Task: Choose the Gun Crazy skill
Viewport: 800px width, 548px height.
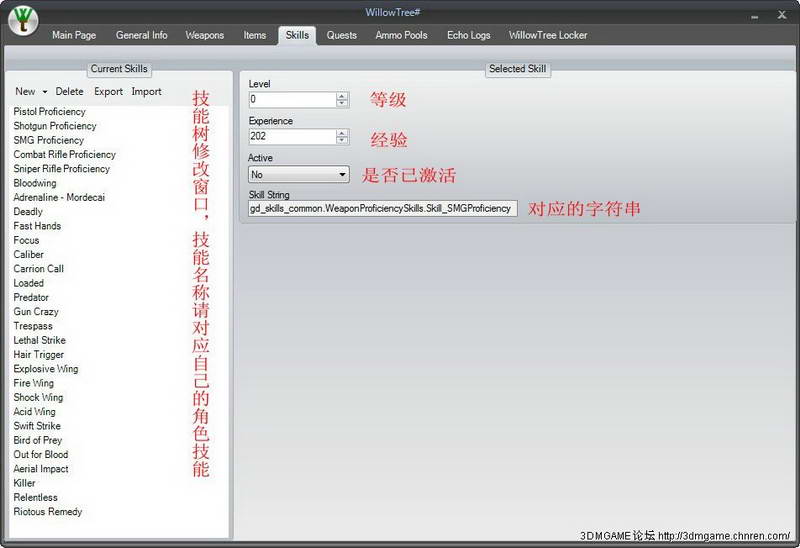Action: click(36, 312)
